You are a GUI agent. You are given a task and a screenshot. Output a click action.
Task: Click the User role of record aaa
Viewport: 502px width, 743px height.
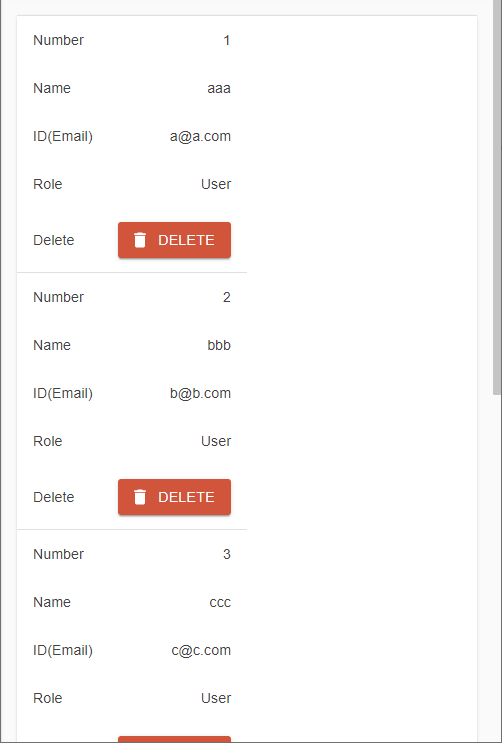[216, 184]
